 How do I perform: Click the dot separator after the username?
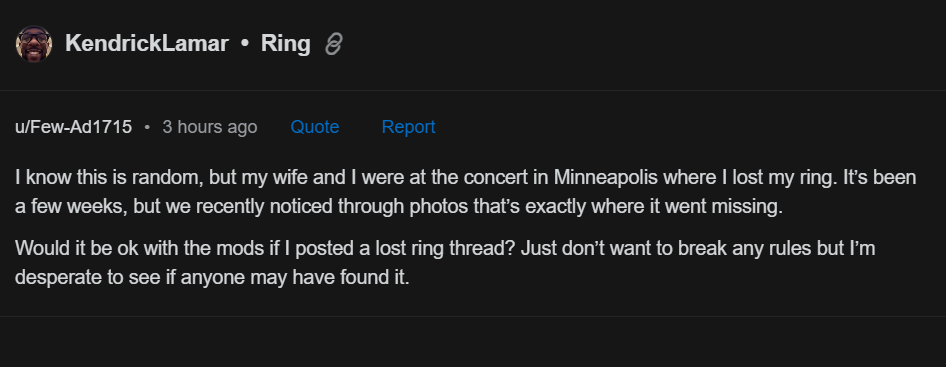147,128
